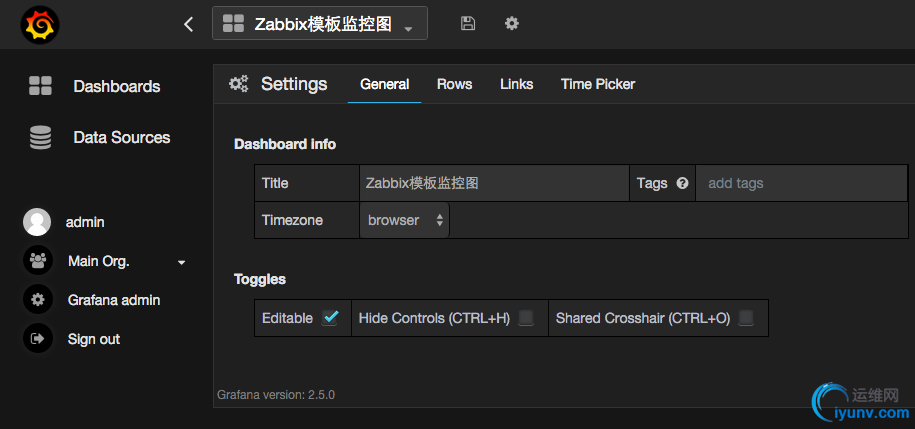The image size is (915, 429).
Task: Click the Title input field
Action: coord(494,183)
